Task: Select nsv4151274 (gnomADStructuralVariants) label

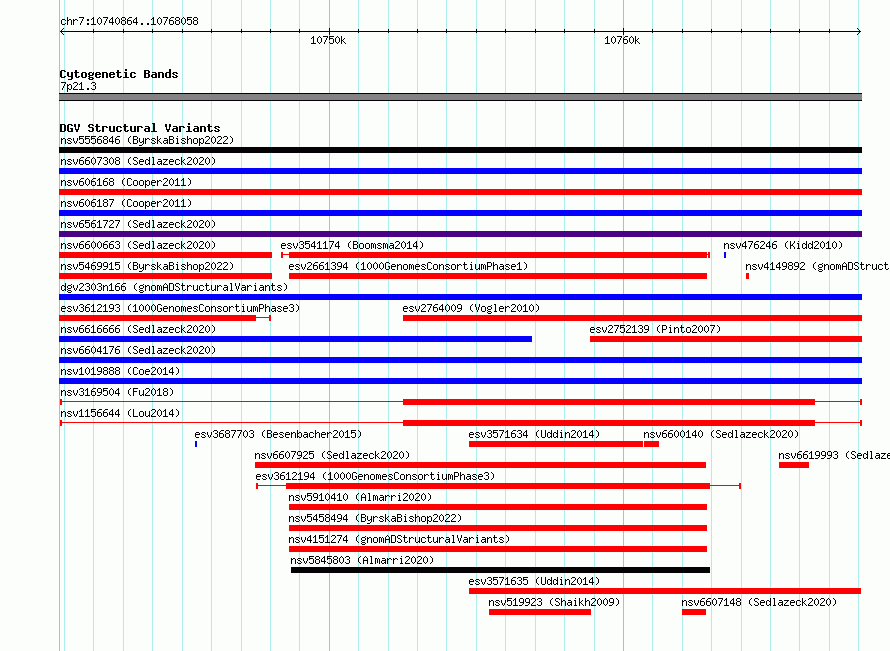Action: point(399,539)
